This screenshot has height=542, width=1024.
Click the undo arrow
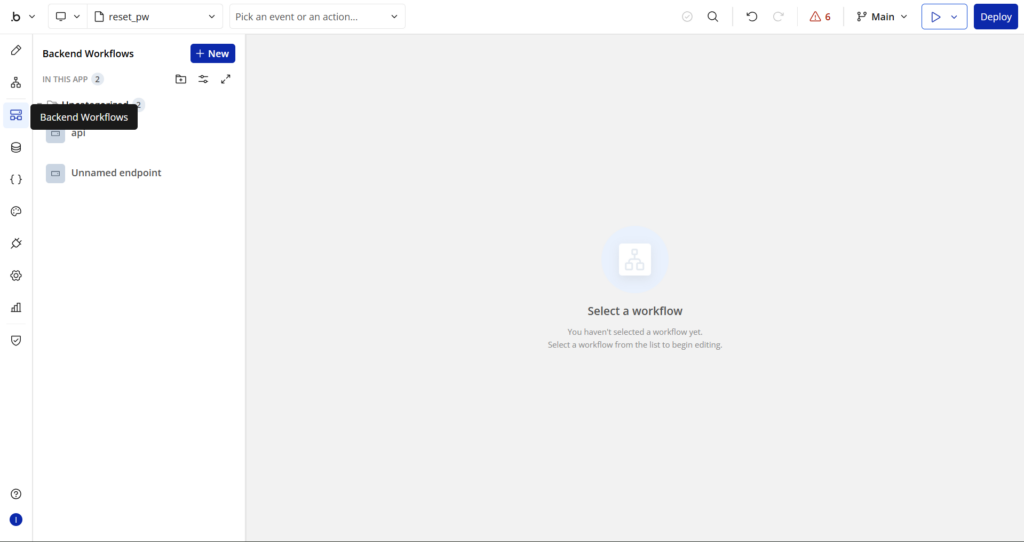click(752, 17)
